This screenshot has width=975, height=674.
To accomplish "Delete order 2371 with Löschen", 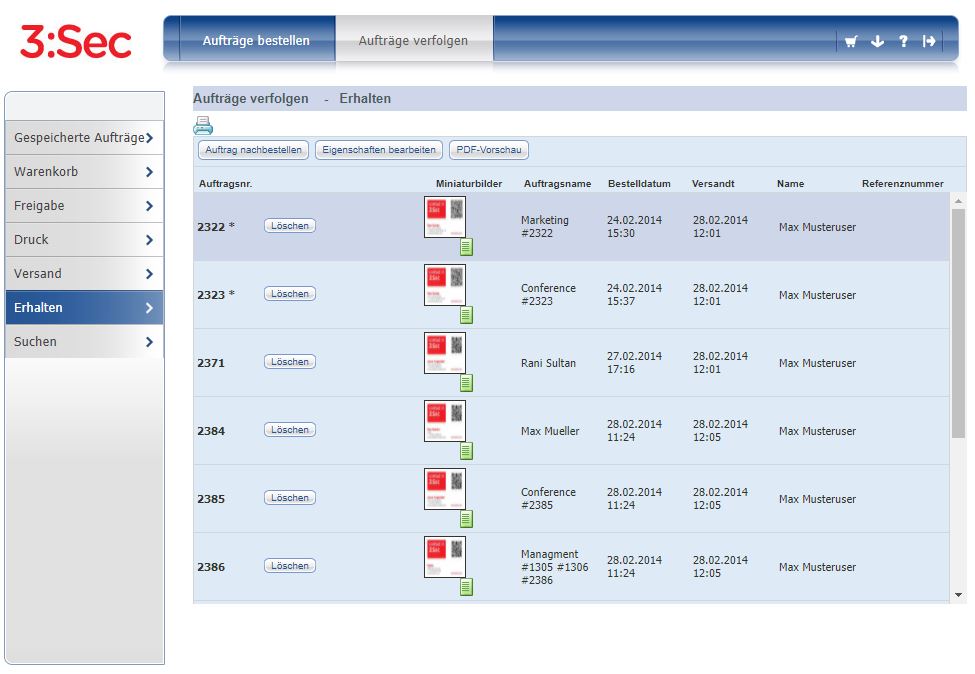I will tap(290, 362).
